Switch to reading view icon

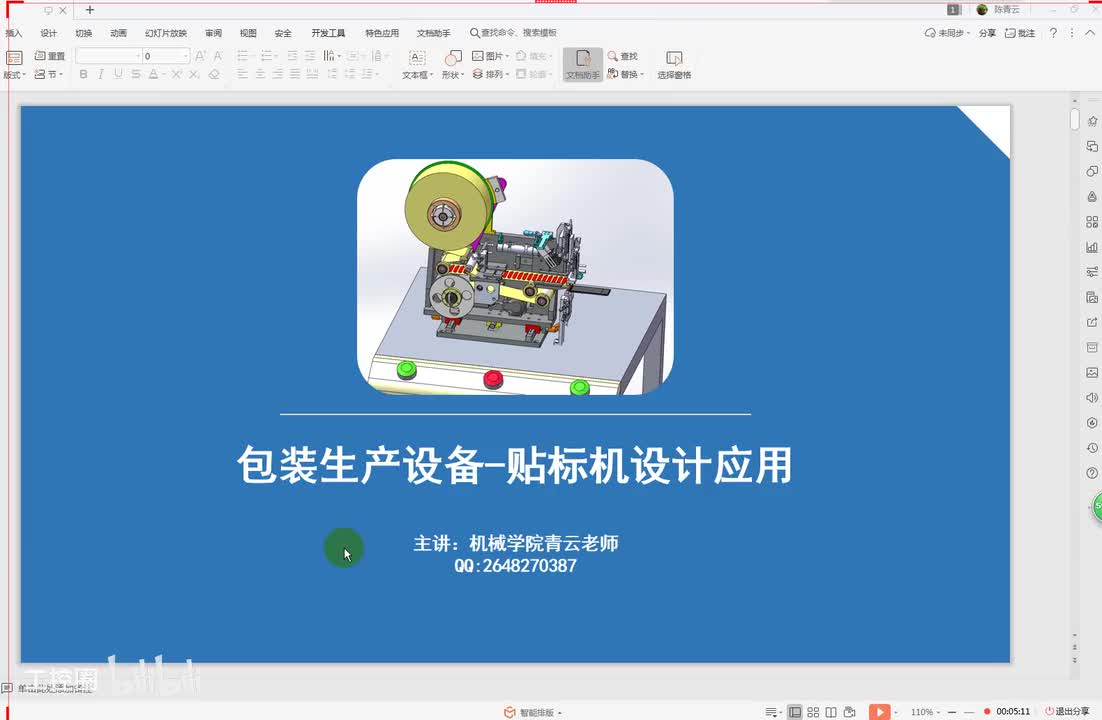tap(831, 712)
